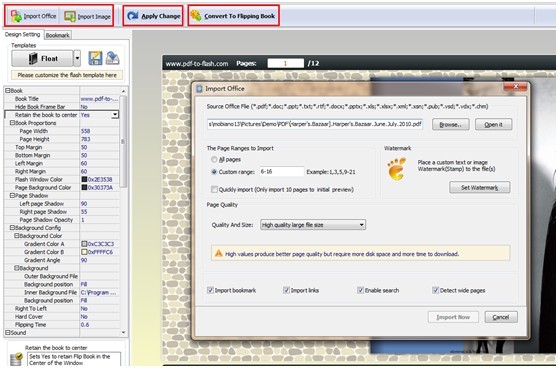Open the template dropdown arrow next to Float
Screen dimensions: 558x368
[77, 58]
